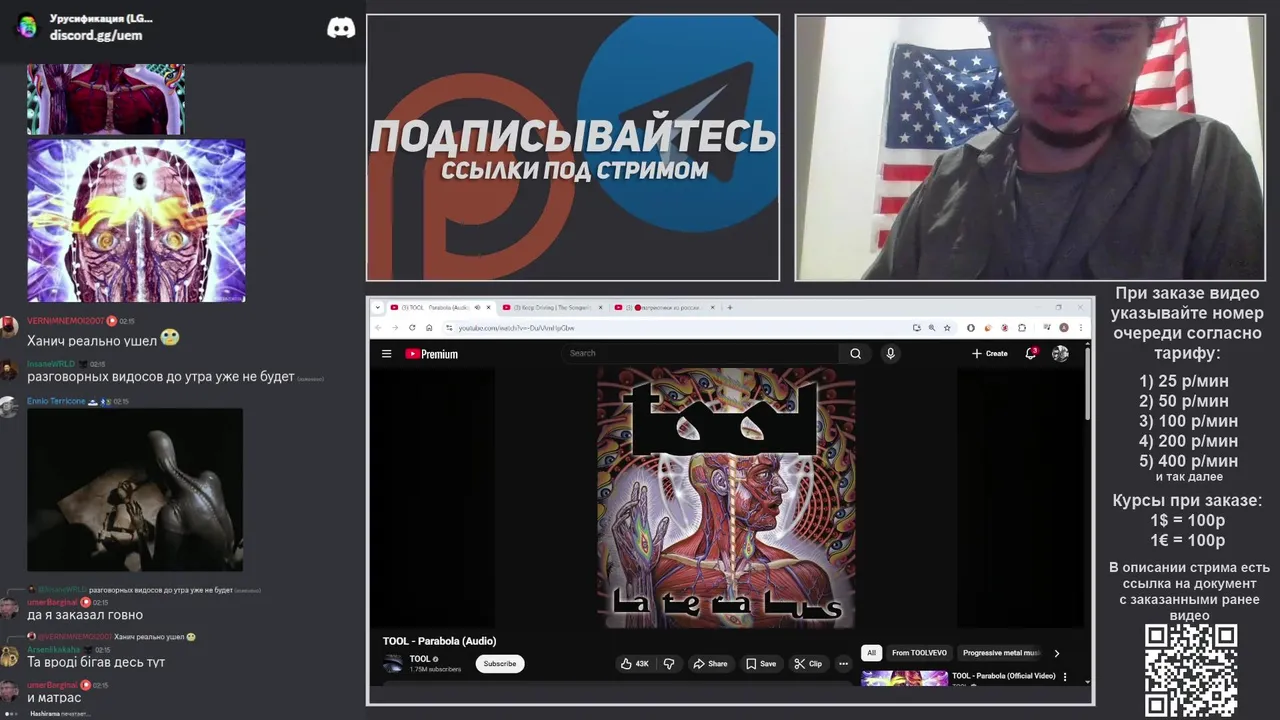Click username VERNIMNEMO2007 in chat
The height and width of the screenshot is (720, 1280).
(x=65, y=321)
